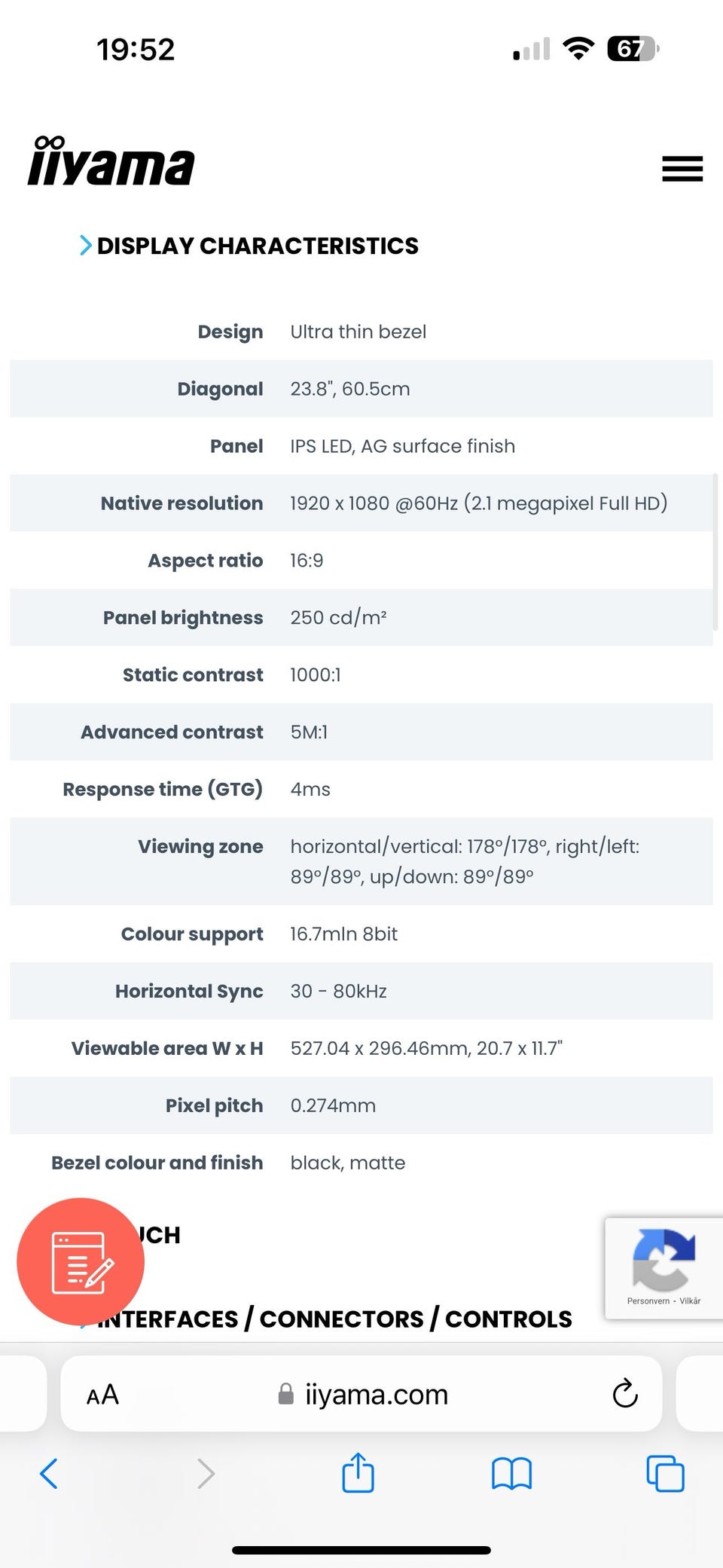Viewport: 723px width, 1568px height.
Task: Click the Vilkår link in reCAPTCHA badge
Action: (x=690, y=1301)
